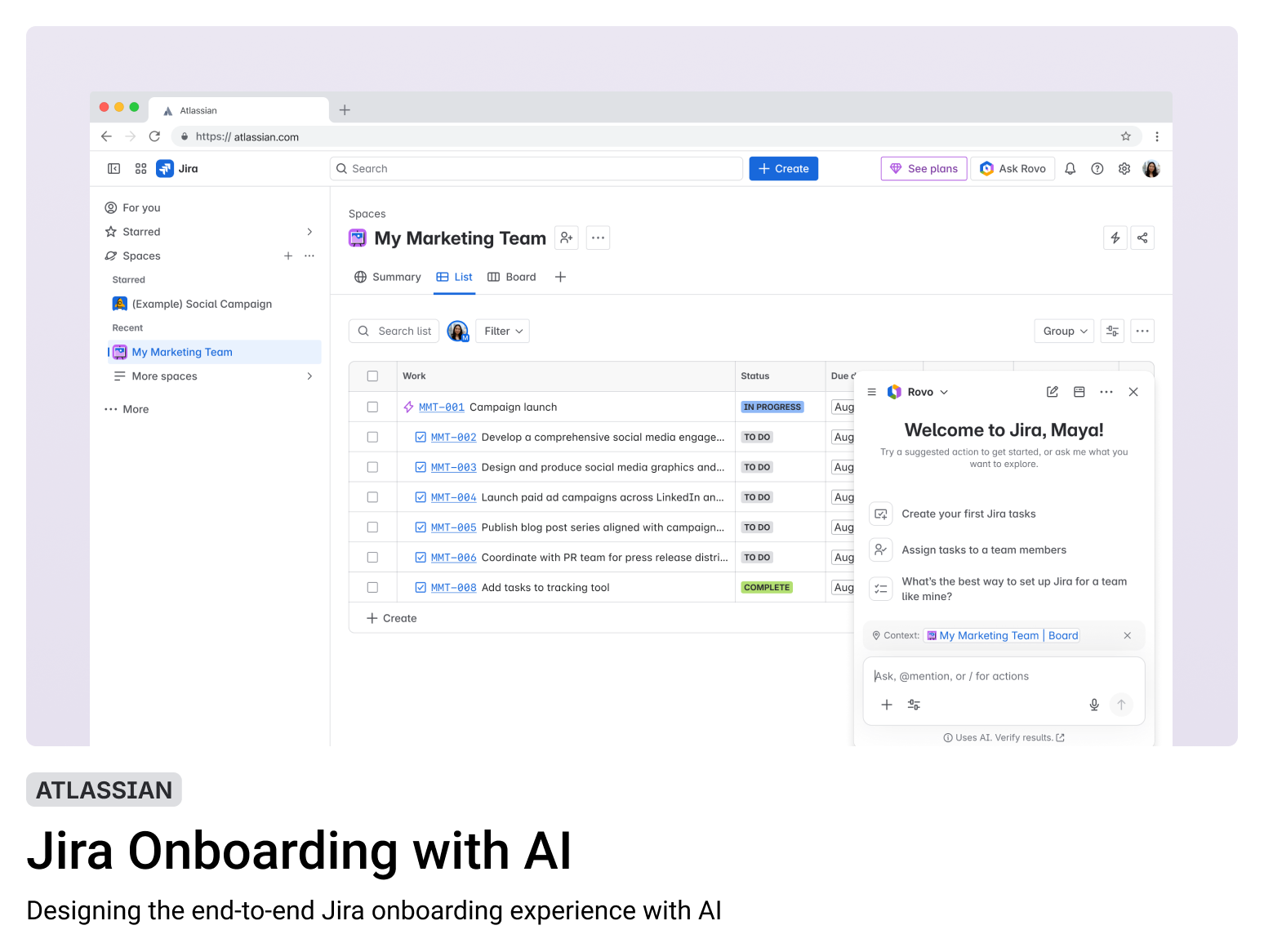Open notifications via the bell icon
The width and height of the screenshot is (1264, 952).
(1070, 168)
